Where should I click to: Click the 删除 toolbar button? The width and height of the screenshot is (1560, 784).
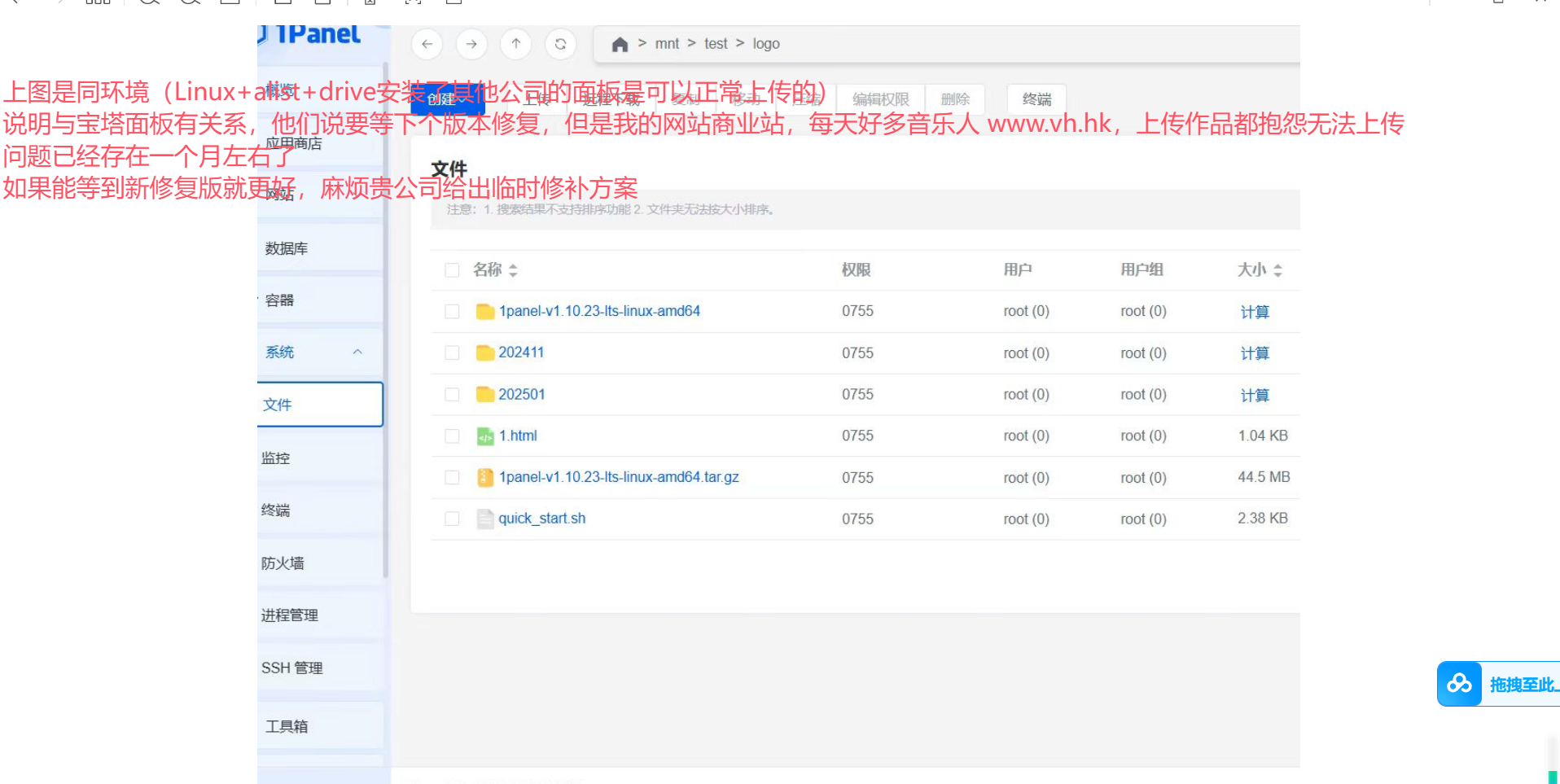955,99
